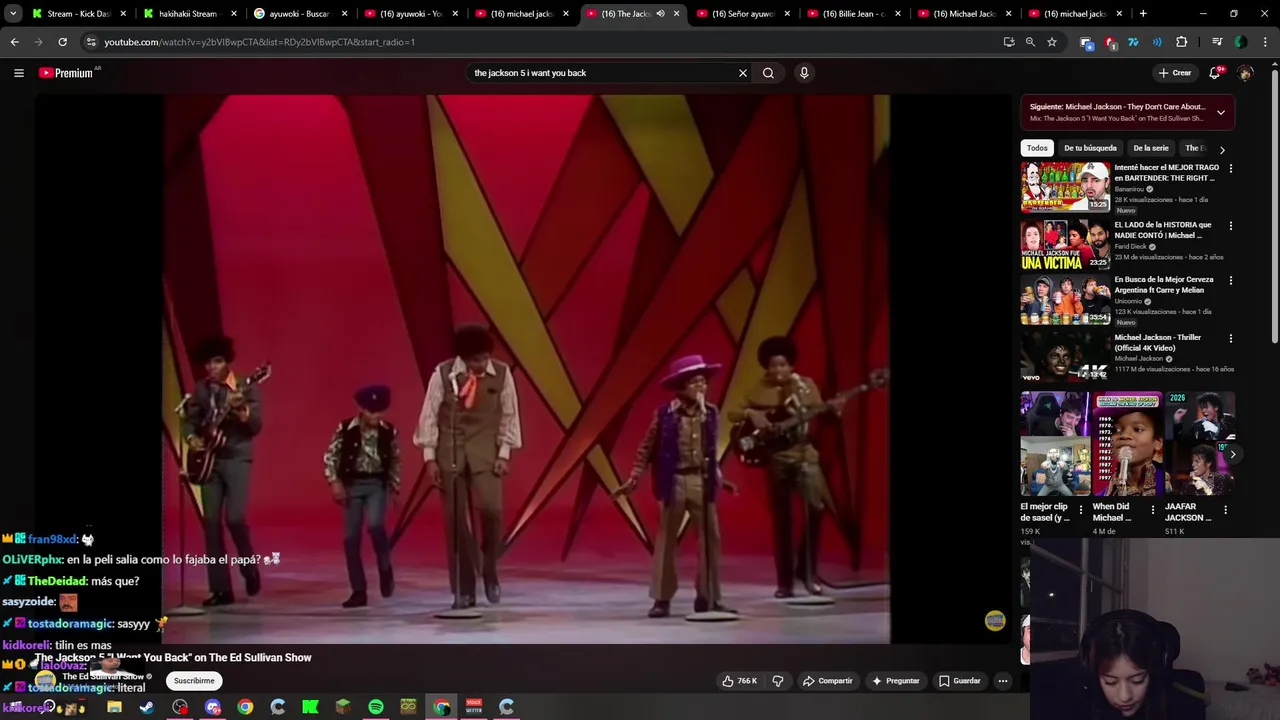Click the Preguntar button

tap(896, 681)
